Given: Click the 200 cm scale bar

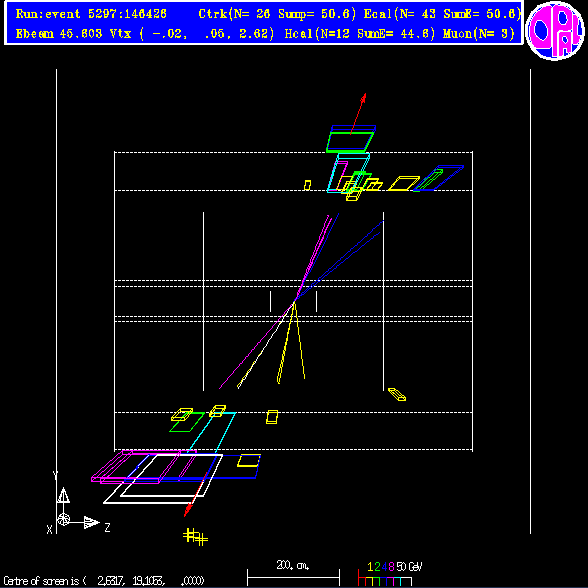Looking at the screenshot, I should 293,572.
